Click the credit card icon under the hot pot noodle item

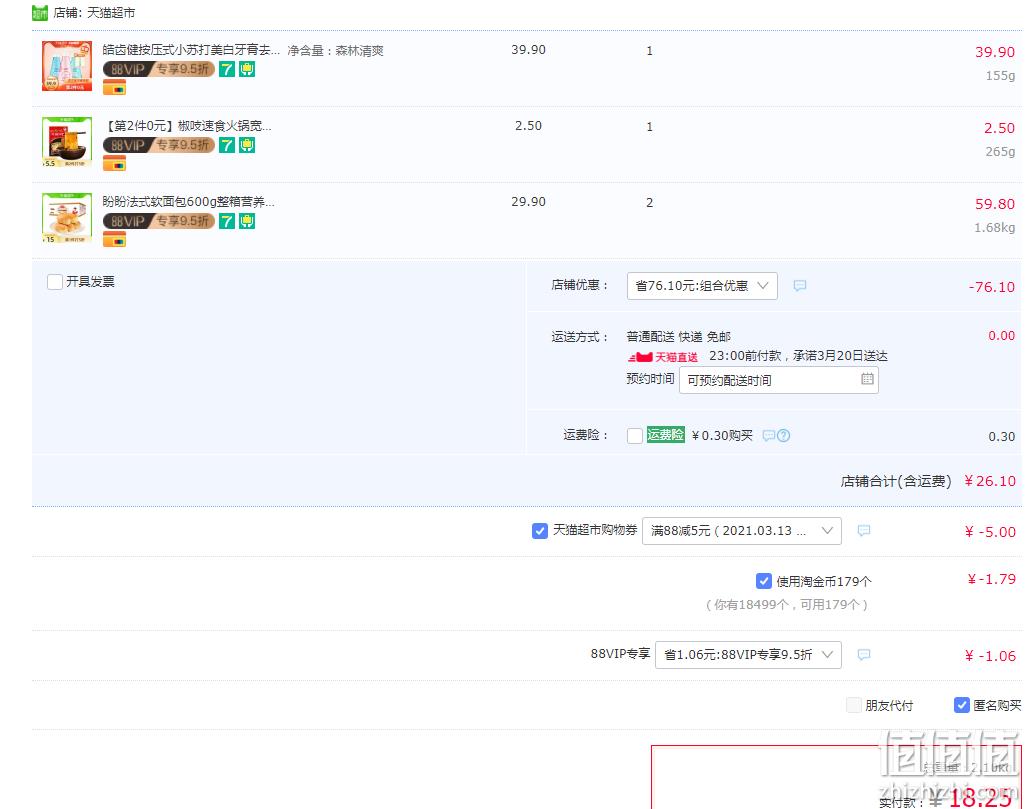(114, 164)
